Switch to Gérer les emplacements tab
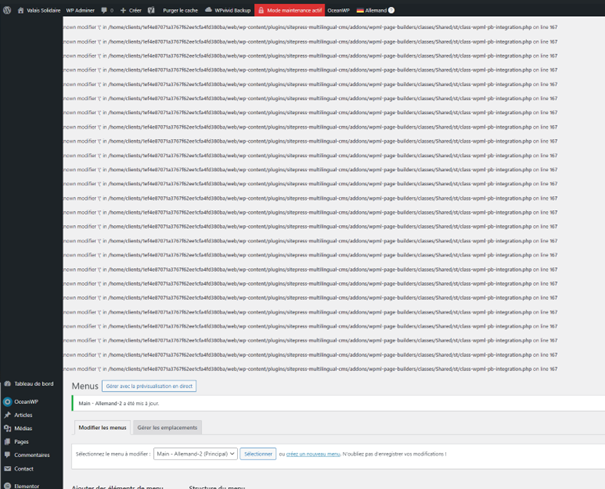 (x=167, y=428)
